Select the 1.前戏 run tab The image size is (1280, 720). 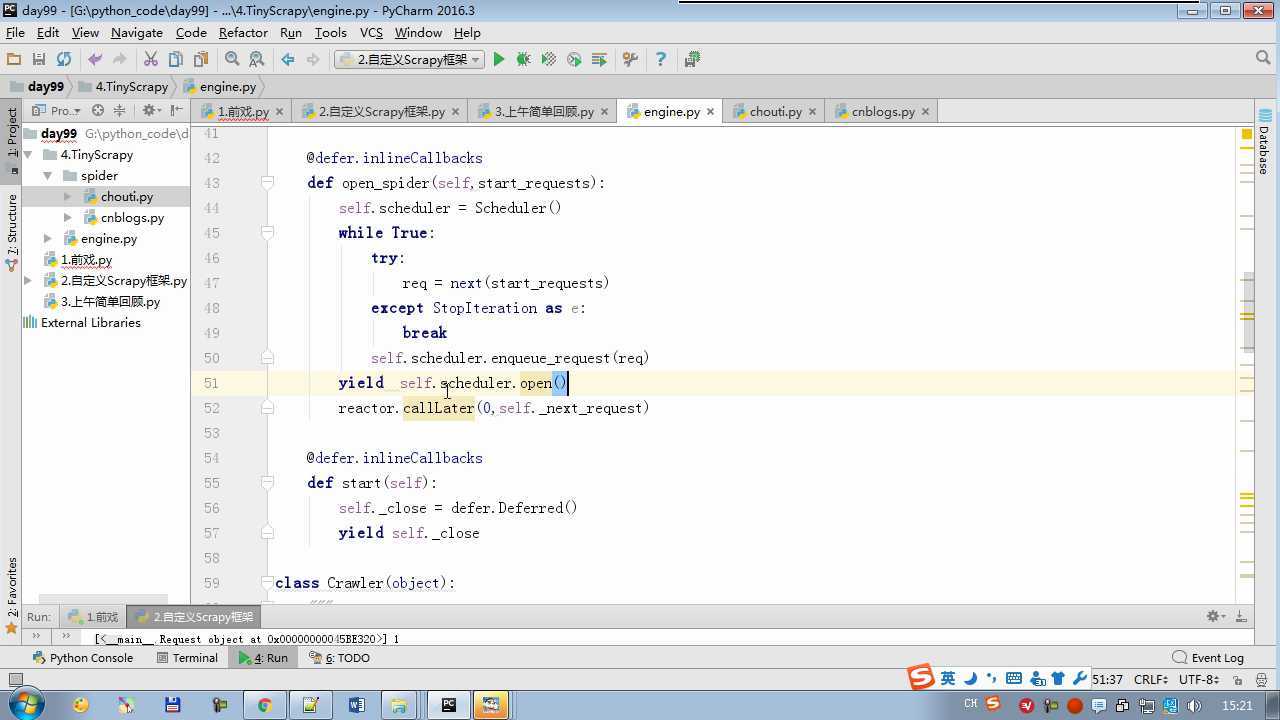tap(93, 617)
